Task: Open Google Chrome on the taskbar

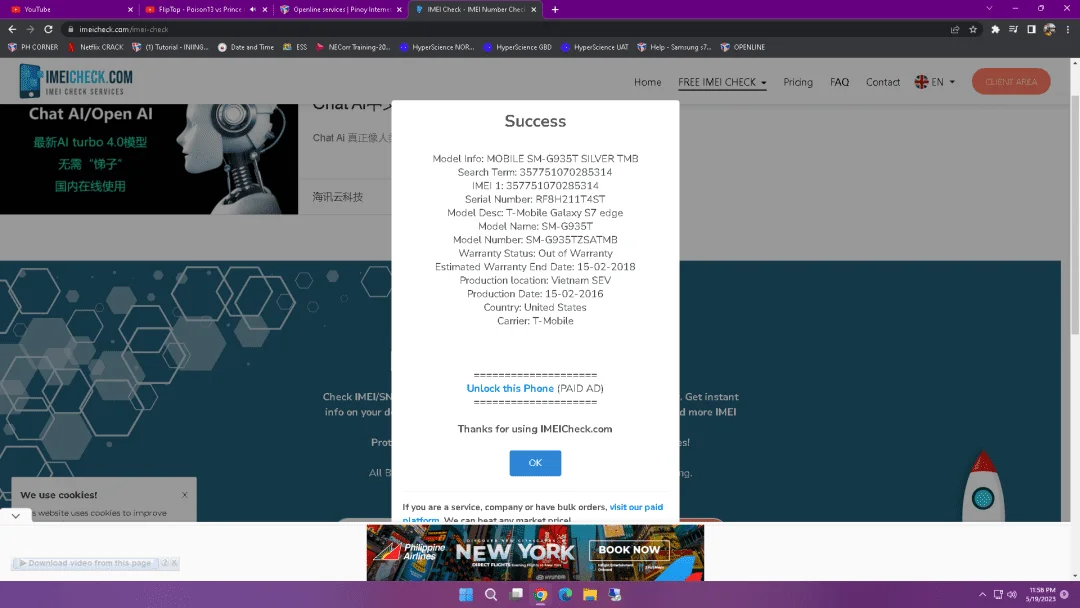Action: click(x=541, y=594)
